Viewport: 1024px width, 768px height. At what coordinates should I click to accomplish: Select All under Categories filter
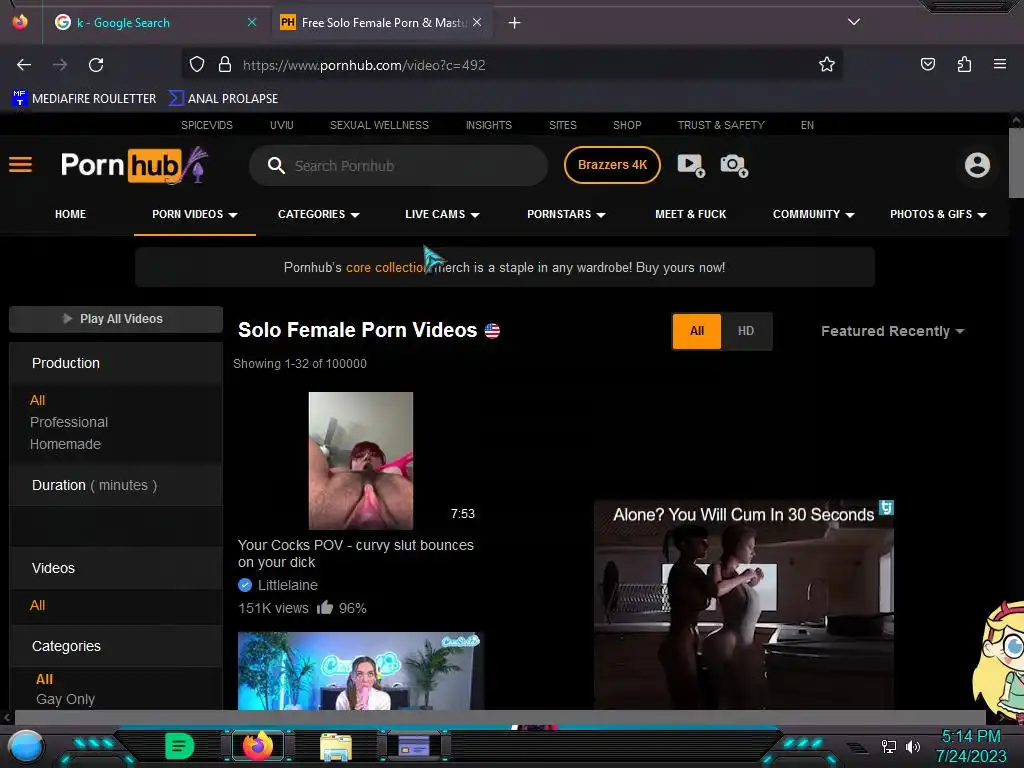(44, 679)
